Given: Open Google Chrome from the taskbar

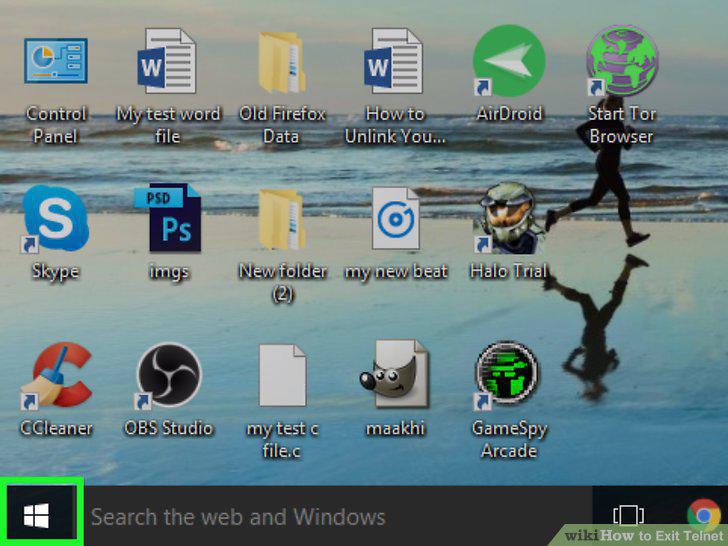Looking at the screenshot, I should [704, 514].
